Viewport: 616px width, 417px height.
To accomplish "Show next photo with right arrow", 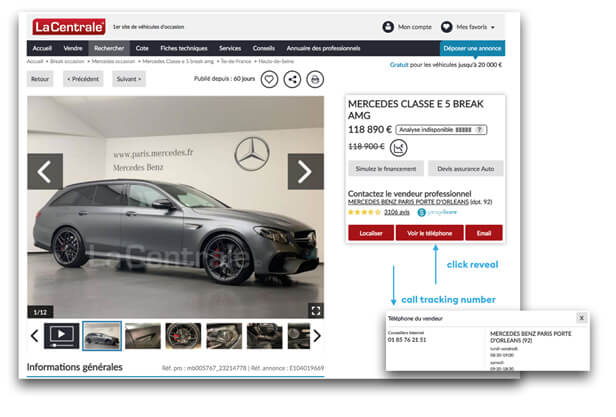I will point(305,171).
